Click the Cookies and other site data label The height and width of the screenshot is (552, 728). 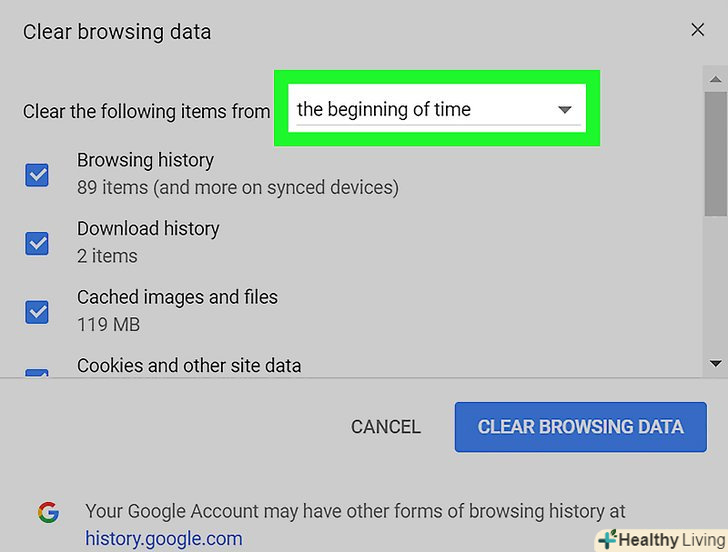coord(189,365)
